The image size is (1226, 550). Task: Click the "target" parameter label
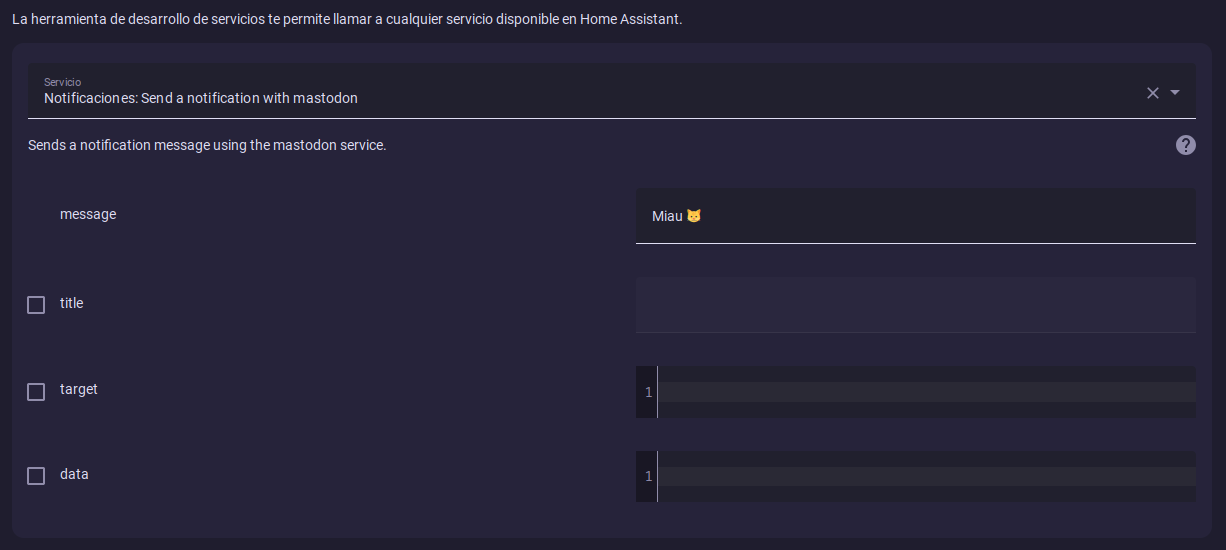pyautogui.click(x=79, y=389)
